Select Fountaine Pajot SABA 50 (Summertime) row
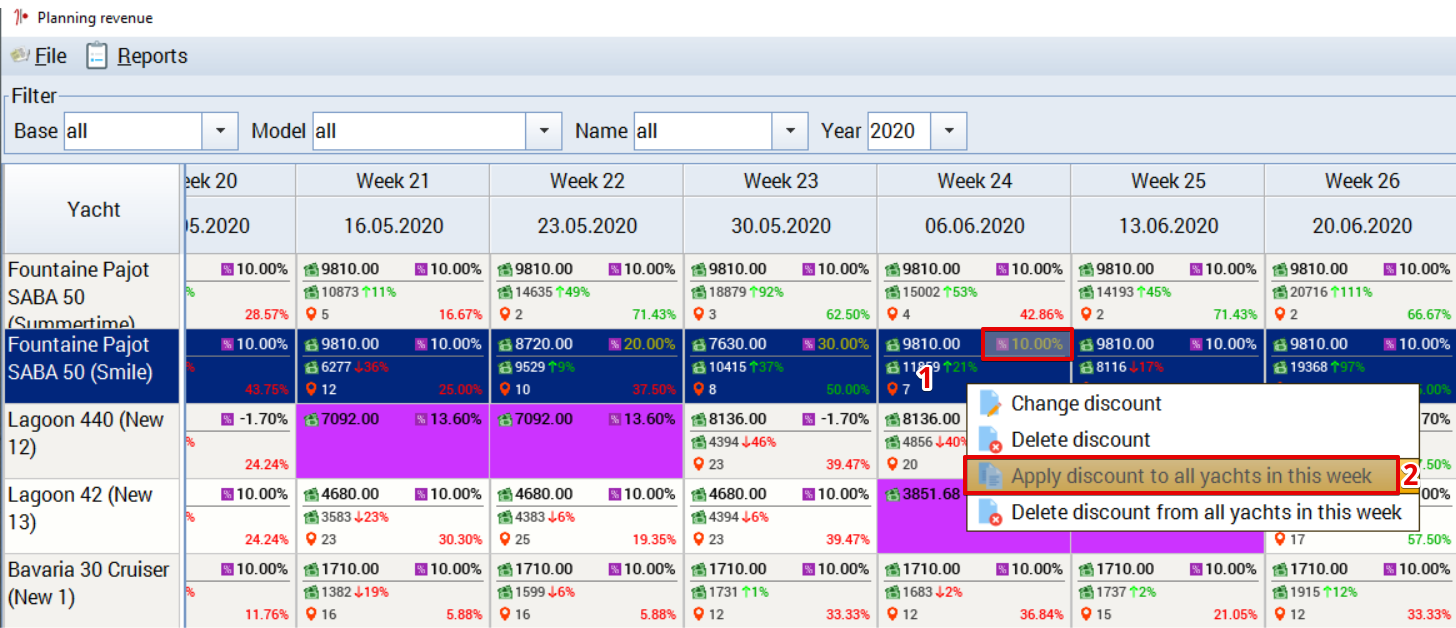The height and width of the screenshot is (628, 1456). pos(92,291)
